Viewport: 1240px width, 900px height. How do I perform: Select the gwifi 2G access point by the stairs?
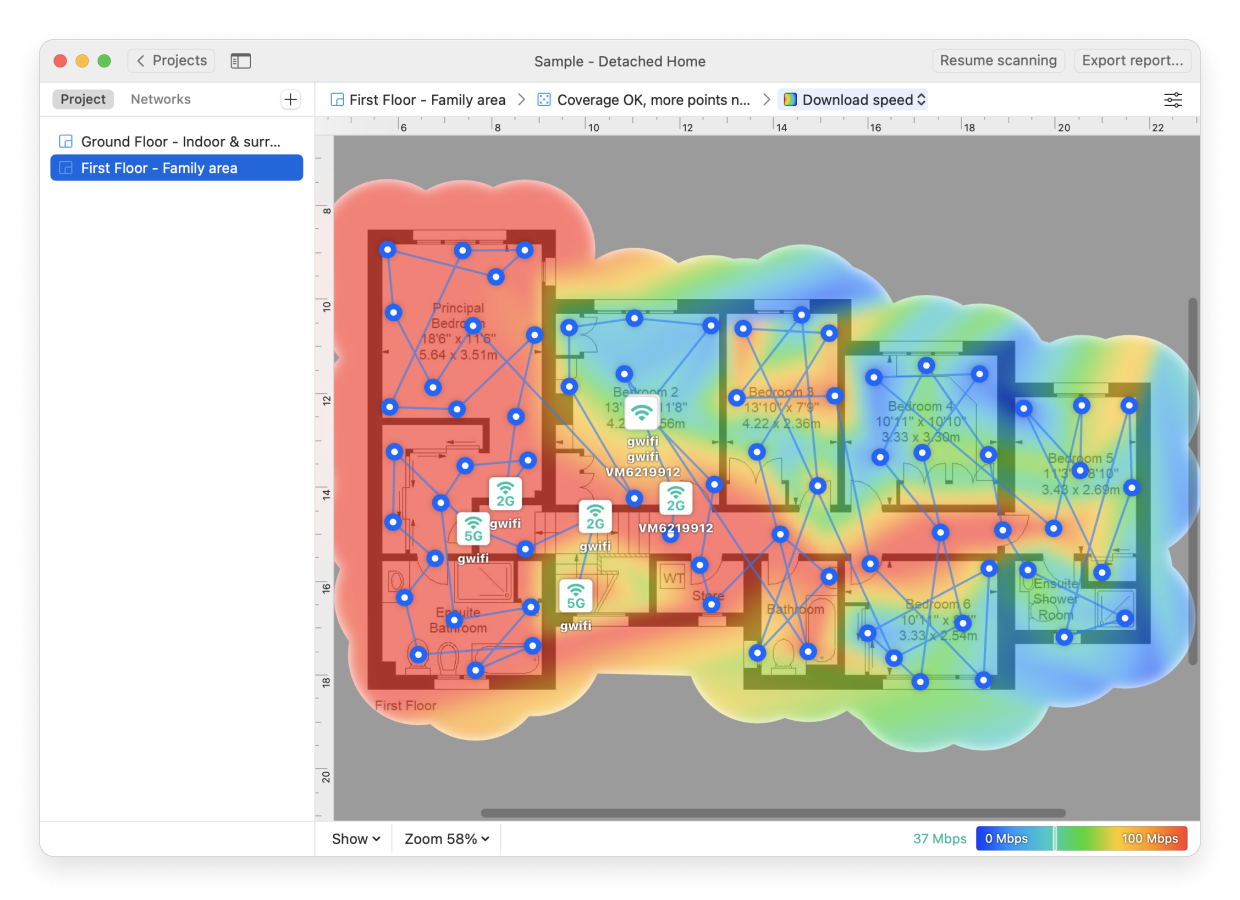point(595,517)
